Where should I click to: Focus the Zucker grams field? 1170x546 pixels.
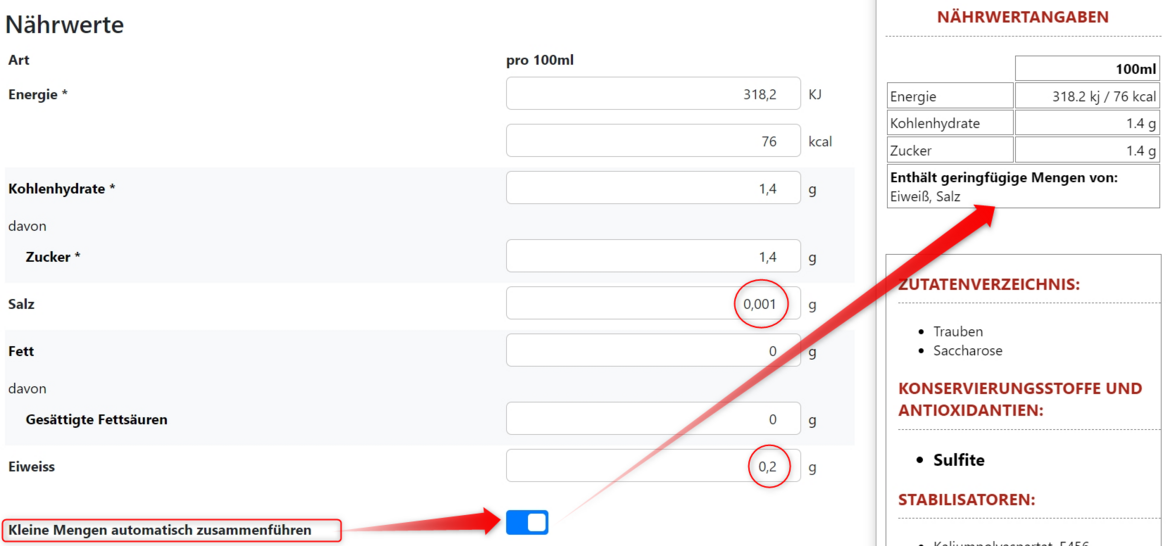pyautogui.click(x=653, y=257)
